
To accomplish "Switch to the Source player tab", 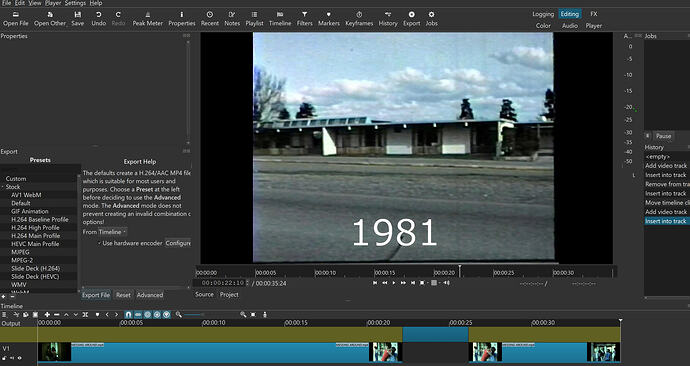I will point(204,294).
